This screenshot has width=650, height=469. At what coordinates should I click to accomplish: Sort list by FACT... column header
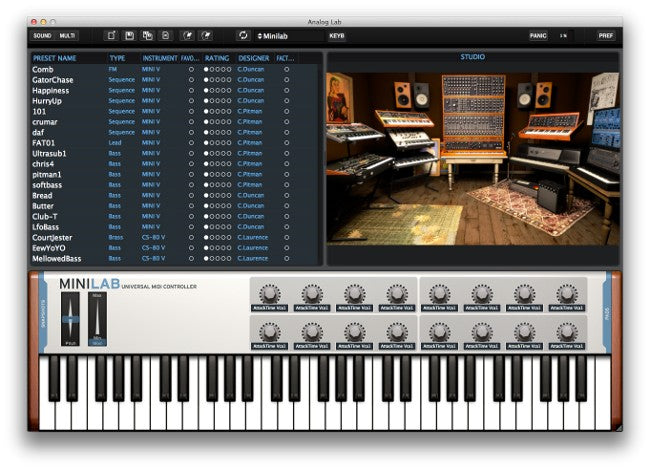click(x=285, y=58)
